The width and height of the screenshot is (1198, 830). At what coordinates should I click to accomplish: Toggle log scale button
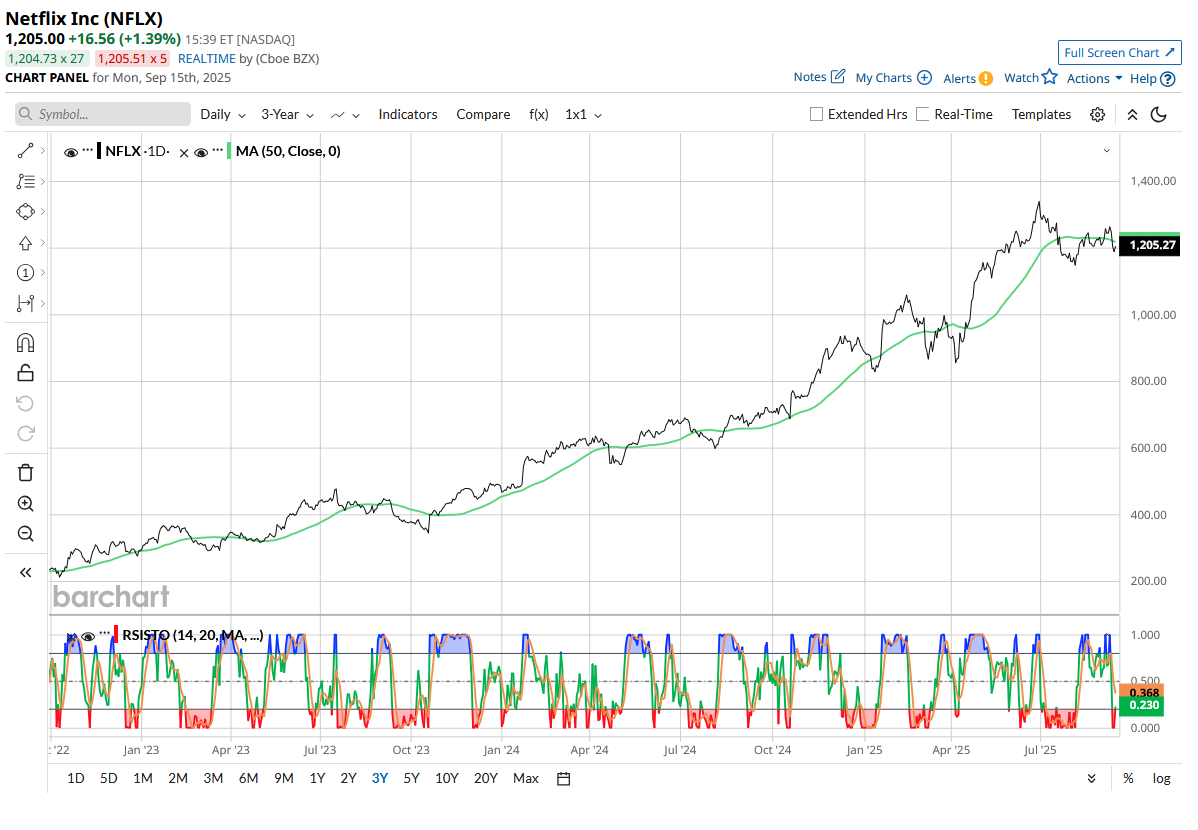[x=1161, y=779]
